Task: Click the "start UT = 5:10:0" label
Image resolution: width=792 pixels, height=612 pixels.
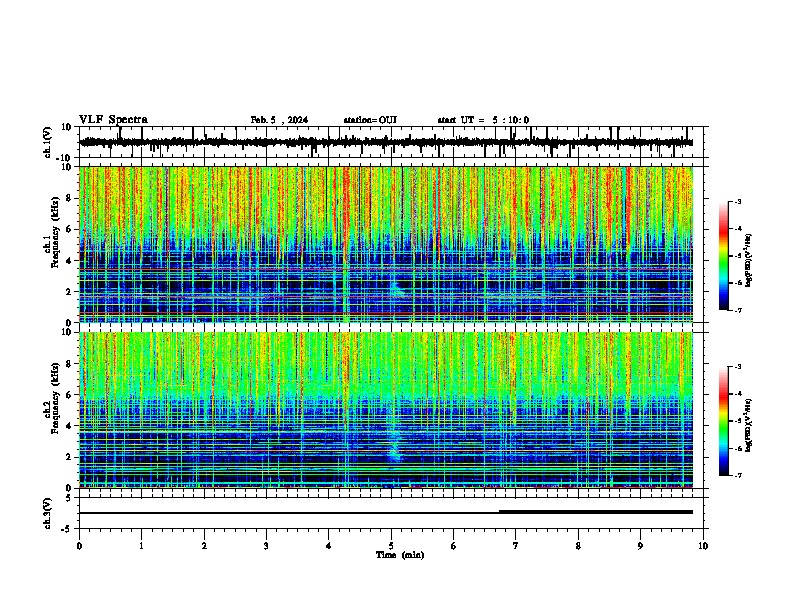Action: (483, 120)
